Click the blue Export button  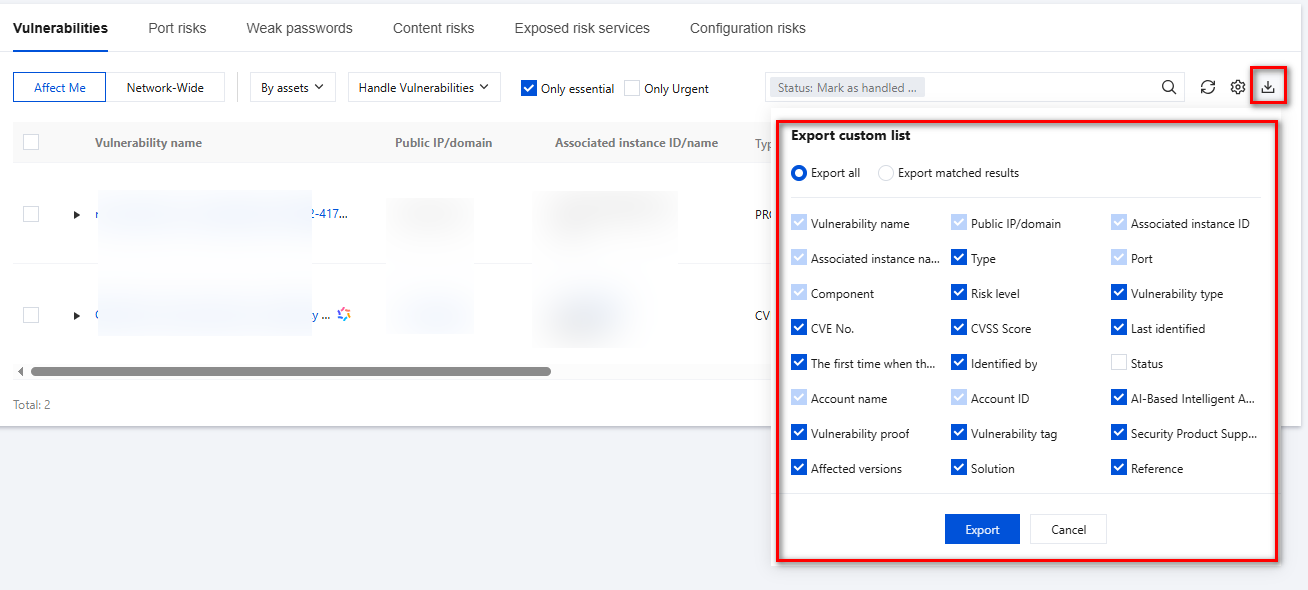[x=982, y=529]
